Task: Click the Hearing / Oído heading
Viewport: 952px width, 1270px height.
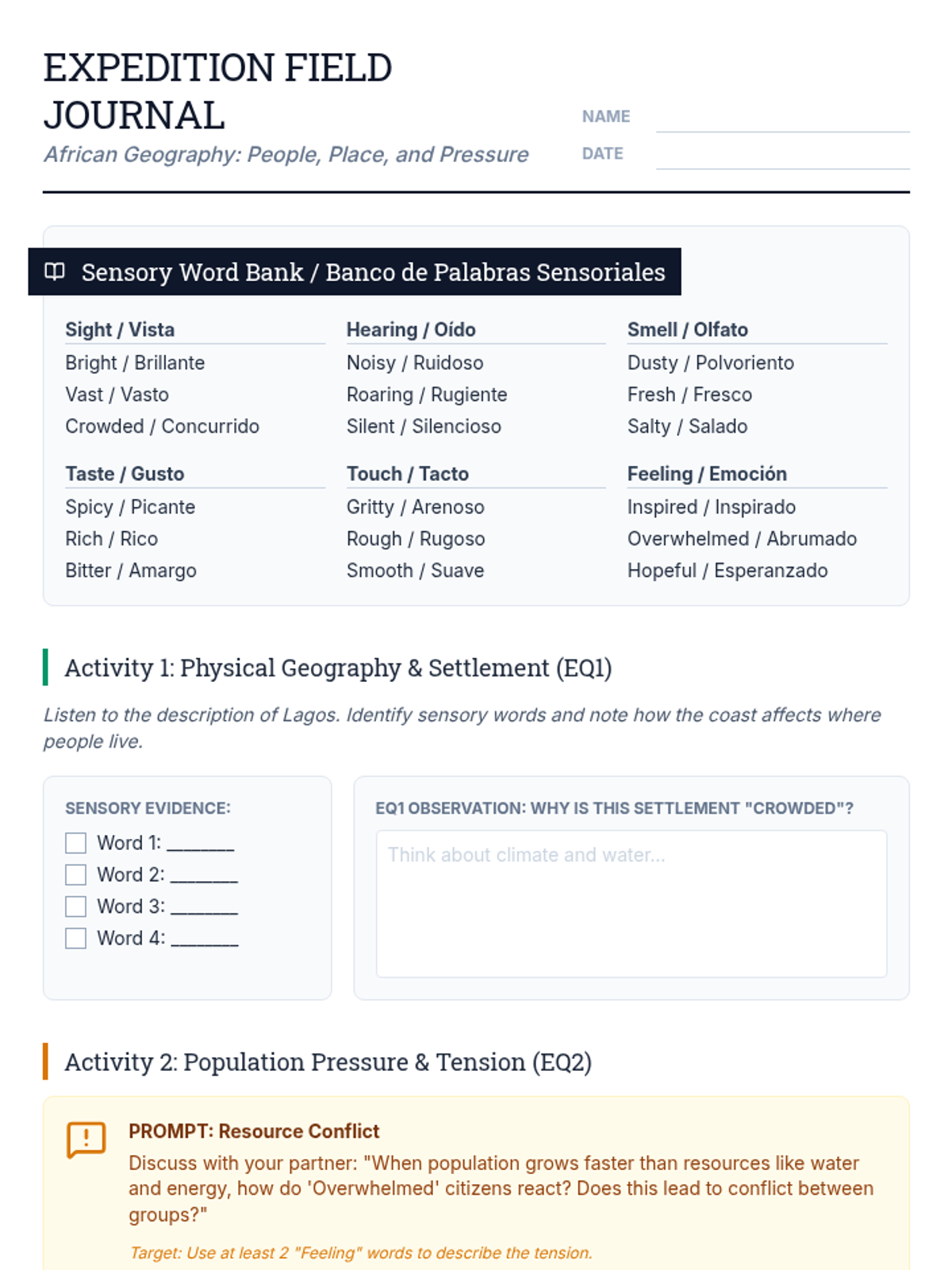Action: pos(411,329)
